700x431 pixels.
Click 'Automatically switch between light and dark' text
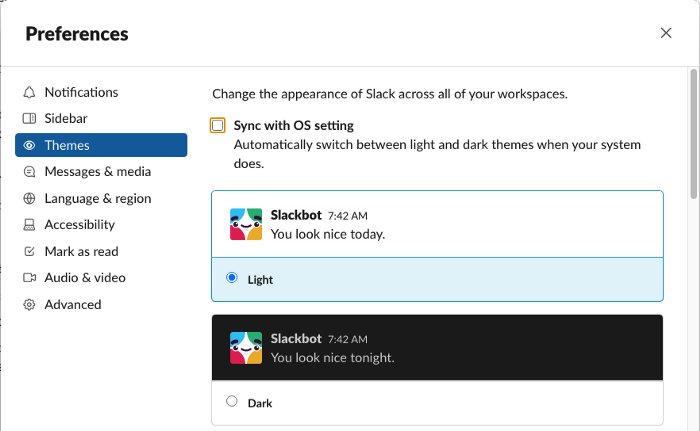click(437, 154)
